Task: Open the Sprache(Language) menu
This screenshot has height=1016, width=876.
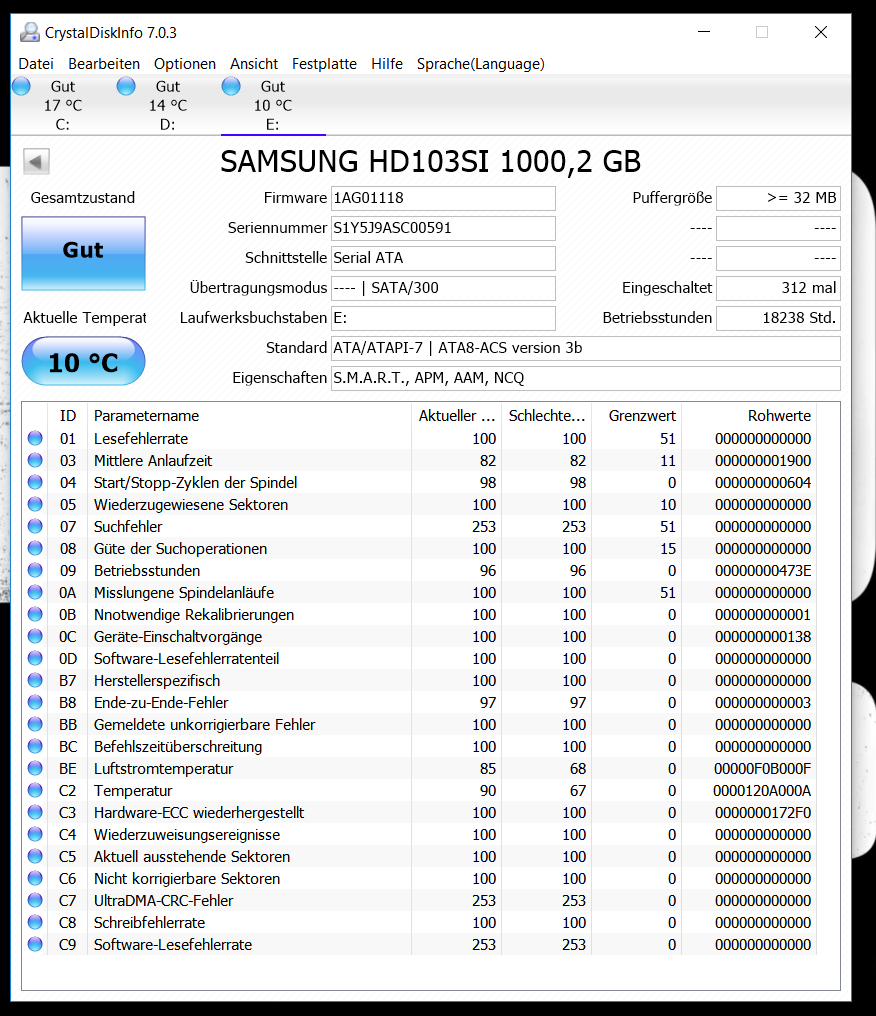Action: point(480,64)
